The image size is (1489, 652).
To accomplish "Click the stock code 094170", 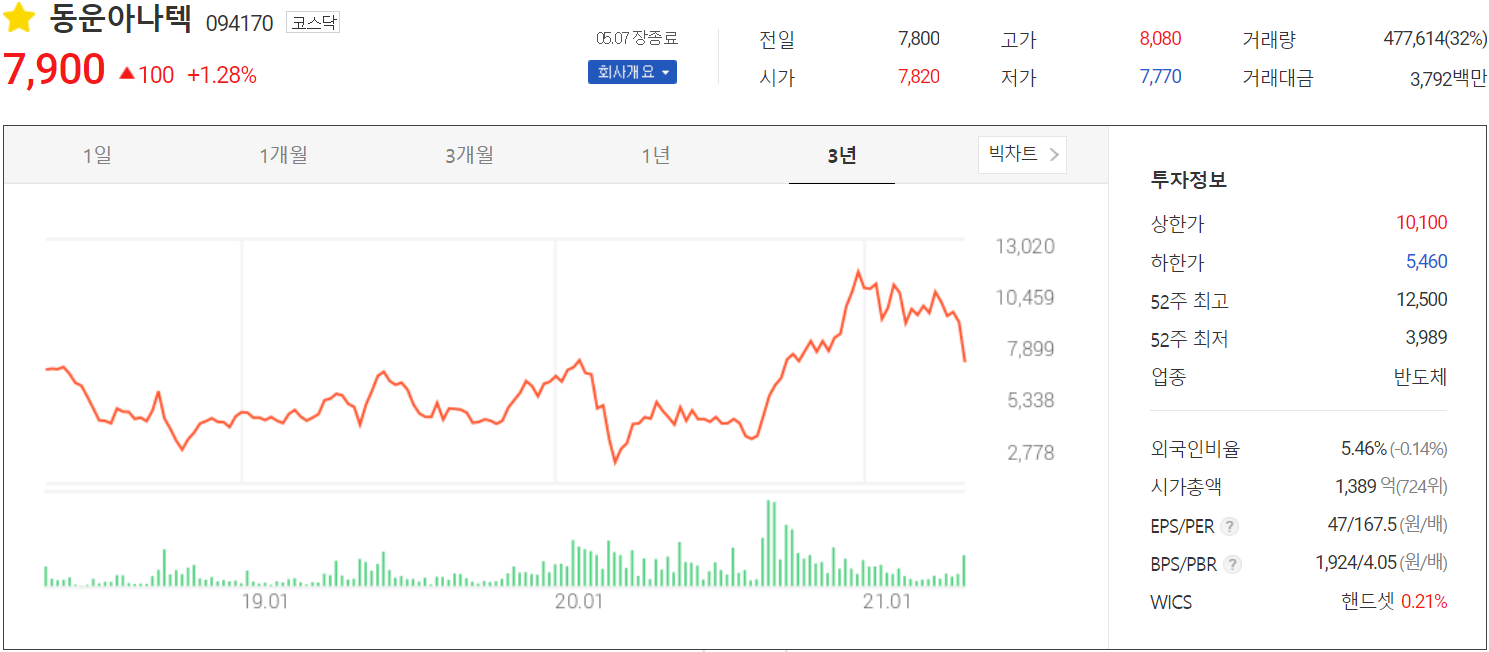I will point(239,23).
